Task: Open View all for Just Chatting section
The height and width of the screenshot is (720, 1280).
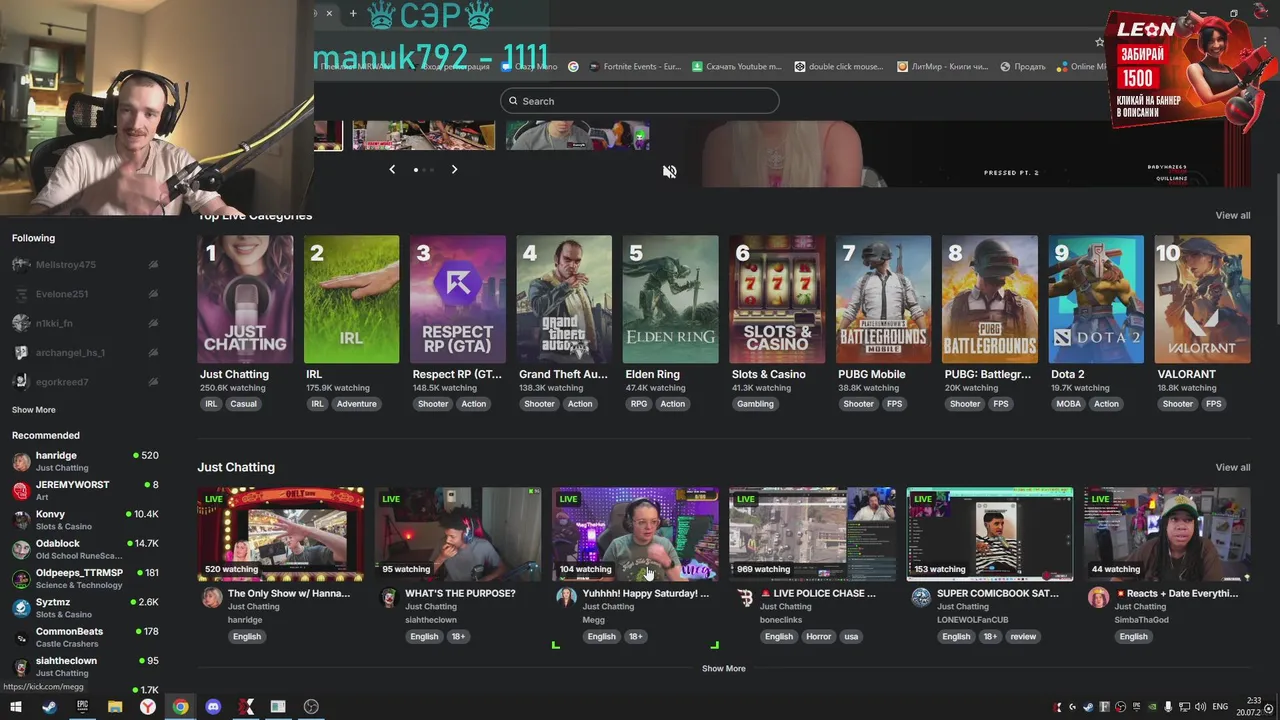Action: [1232, 468]
